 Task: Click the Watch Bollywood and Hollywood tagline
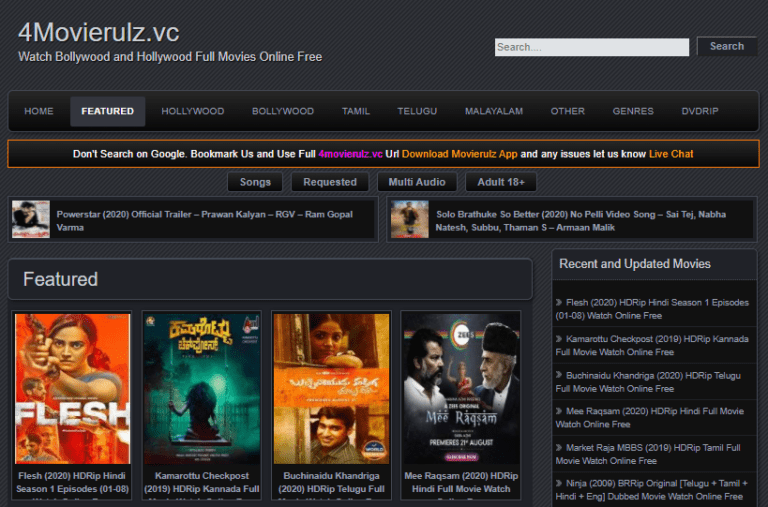click(170, 57)
